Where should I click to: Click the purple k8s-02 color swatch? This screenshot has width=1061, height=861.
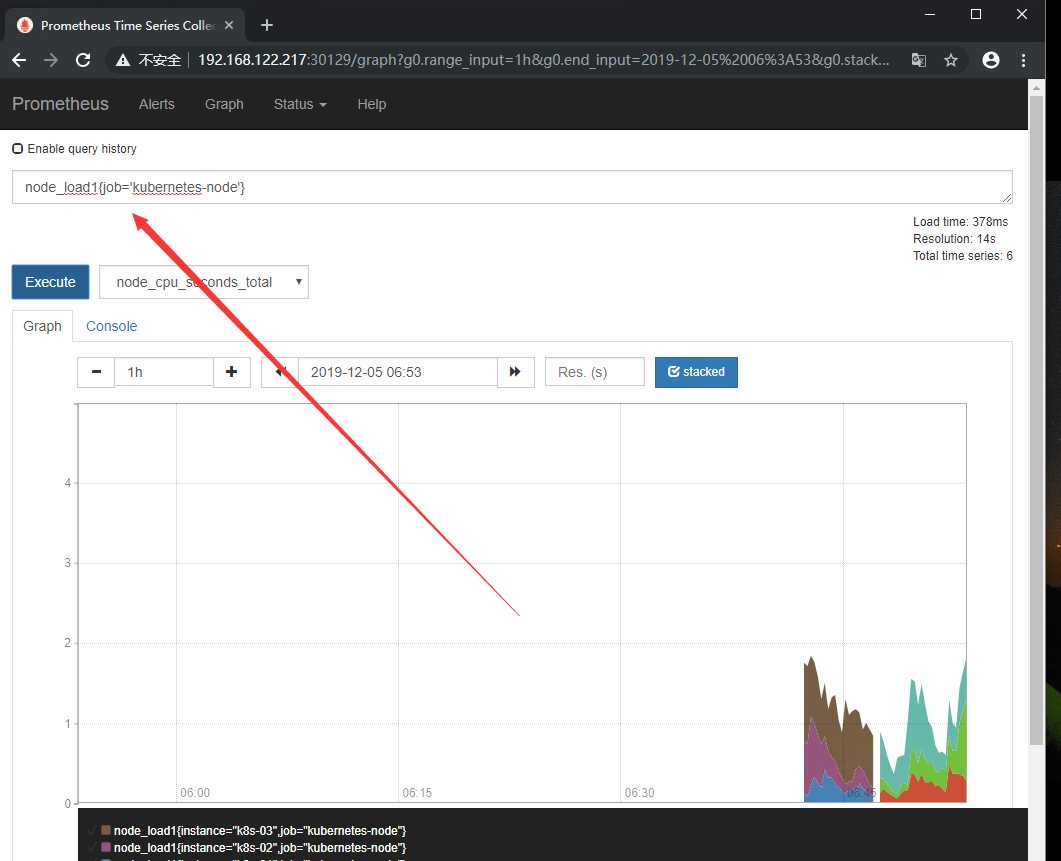point(106,847)
